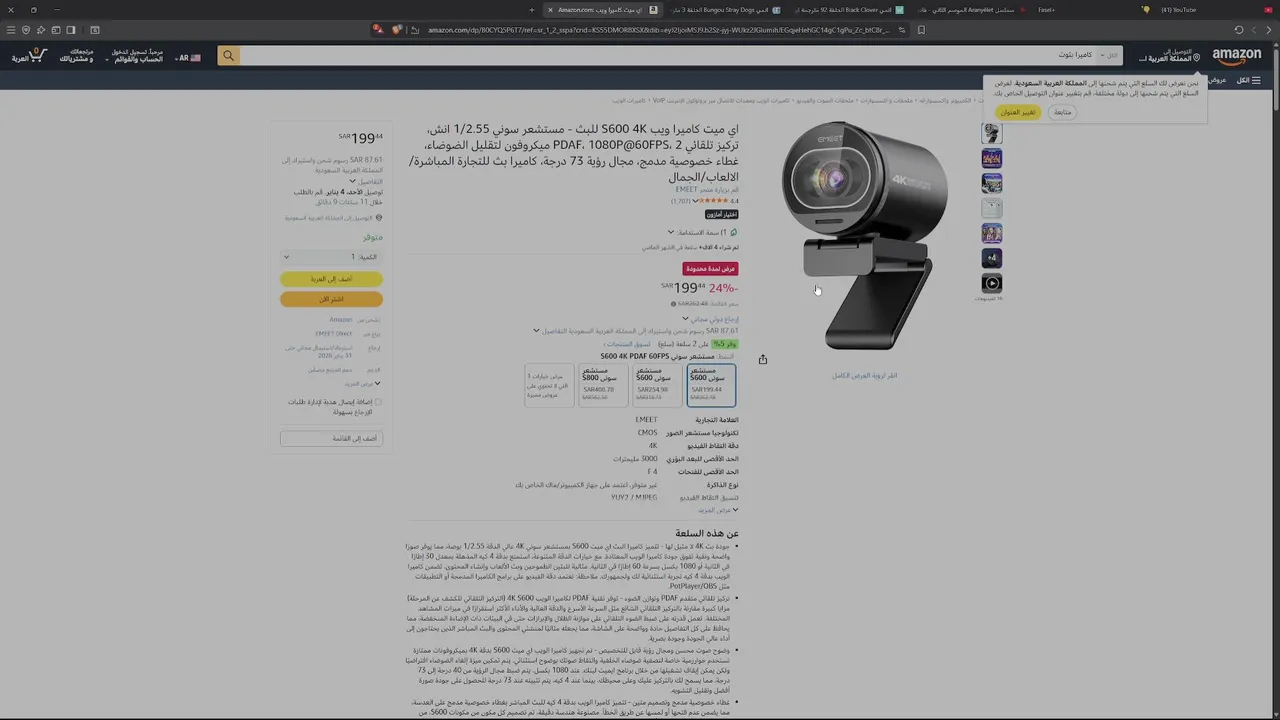
Task: Click the main webcam product image
Action: pyautogui.click(x=865, y=235)
